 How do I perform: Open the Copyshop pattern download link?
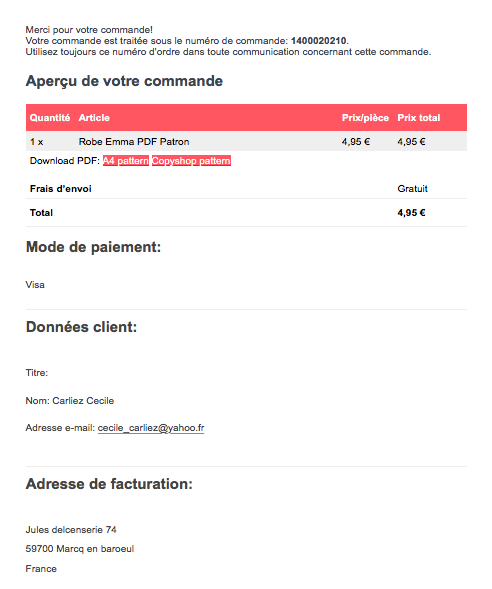pos(191,161)
